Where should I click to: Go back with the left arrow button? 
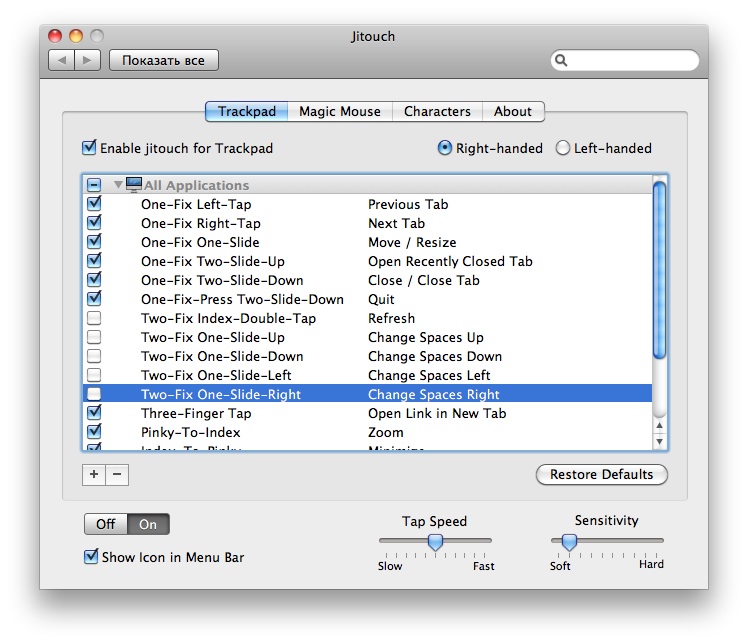pyautogui.click(x=62, y=60)
